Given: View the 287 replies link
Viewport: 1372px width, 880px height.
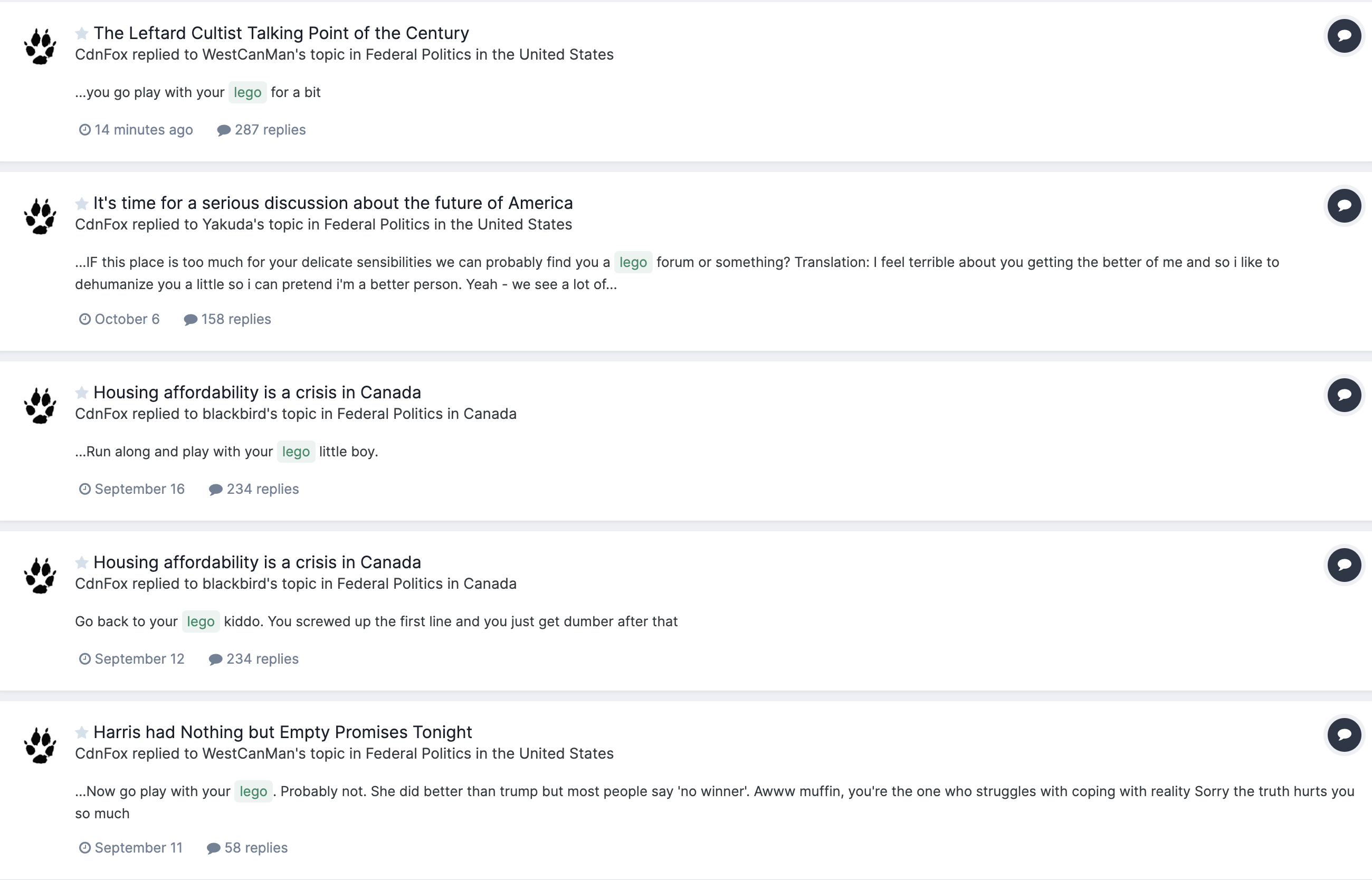Looking at the screenshot, I should pos(270,130).
